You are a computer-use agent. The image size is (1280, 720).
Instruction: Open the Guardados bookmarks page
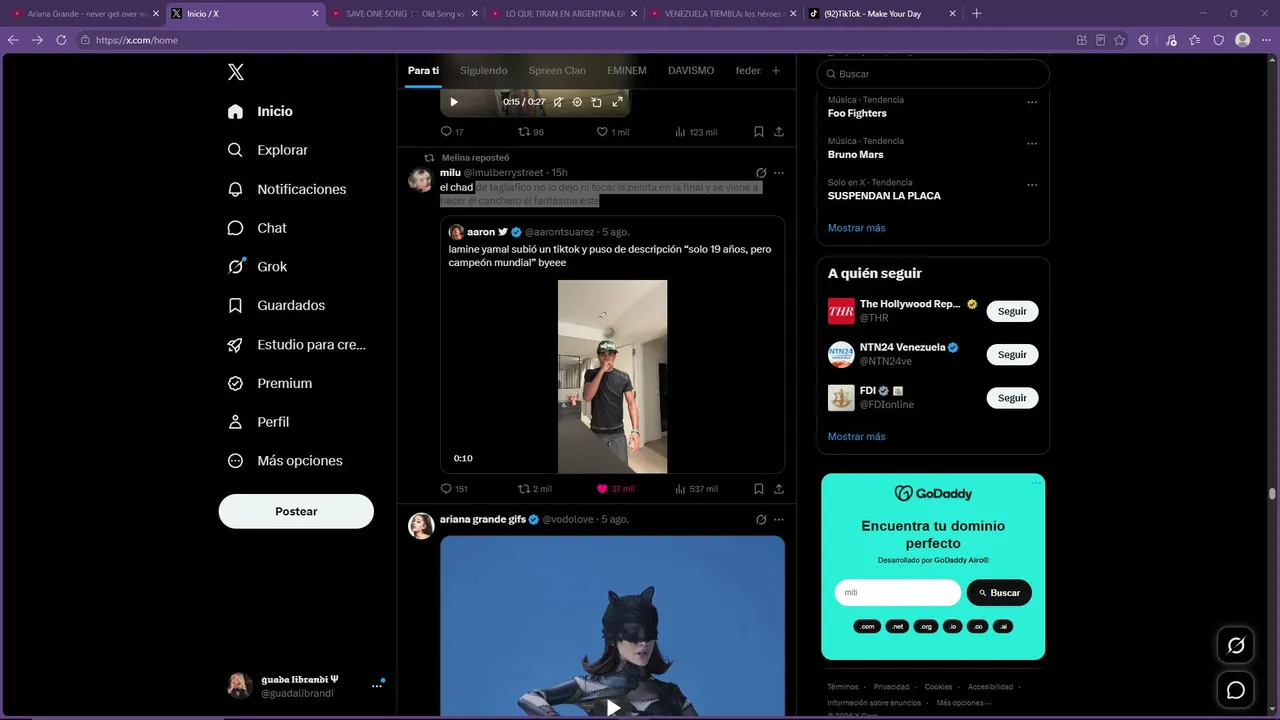pos(276,305)
